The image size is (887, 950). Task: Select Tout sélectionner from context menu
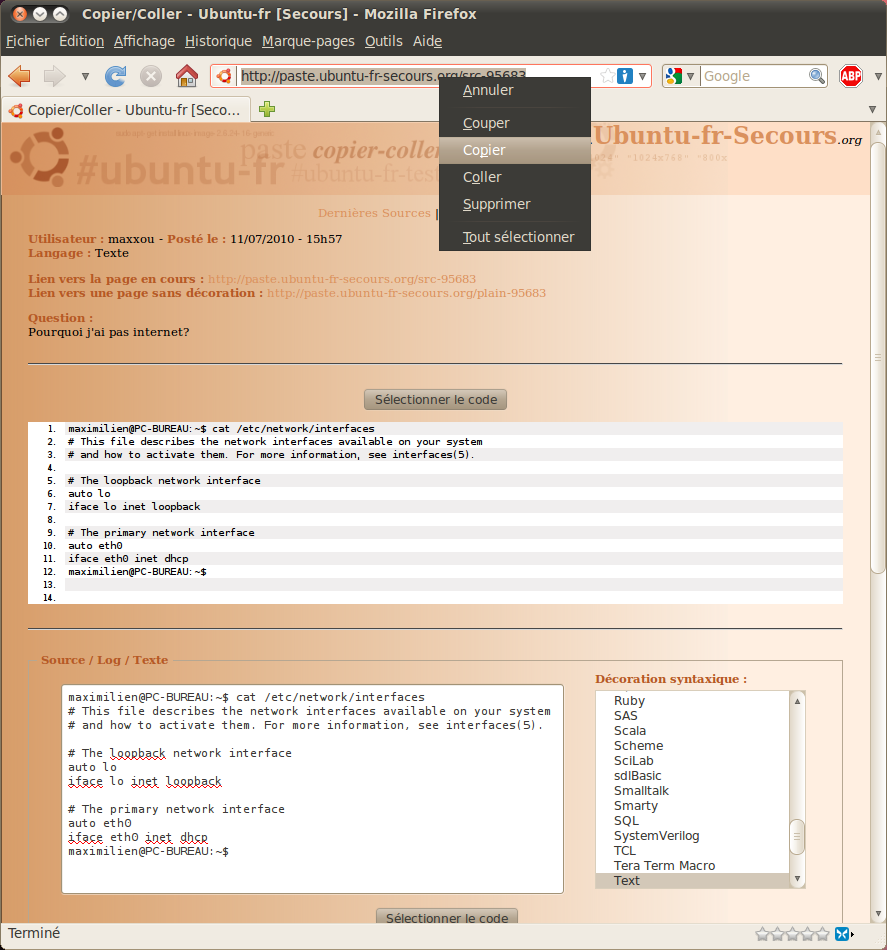(518, 237)
